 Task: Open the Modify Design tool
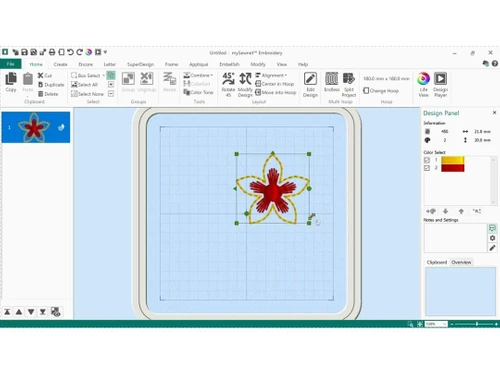(x=245, y=85)
